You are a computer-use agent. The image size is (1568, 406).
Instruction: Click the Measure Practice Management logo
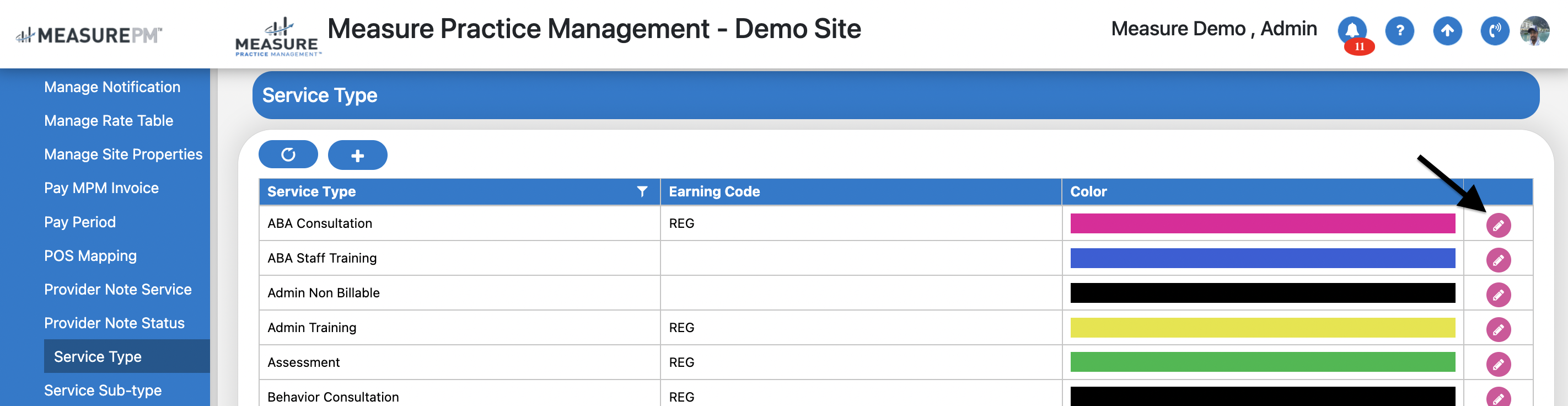click(x=277, y=38)
